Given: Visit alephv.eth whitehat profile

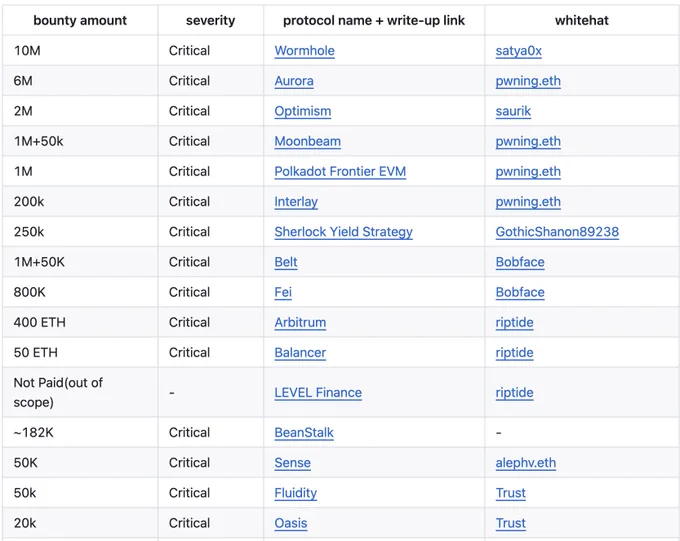Looking at the screenshot, I should pyautogui.click(x=526, y=463).
